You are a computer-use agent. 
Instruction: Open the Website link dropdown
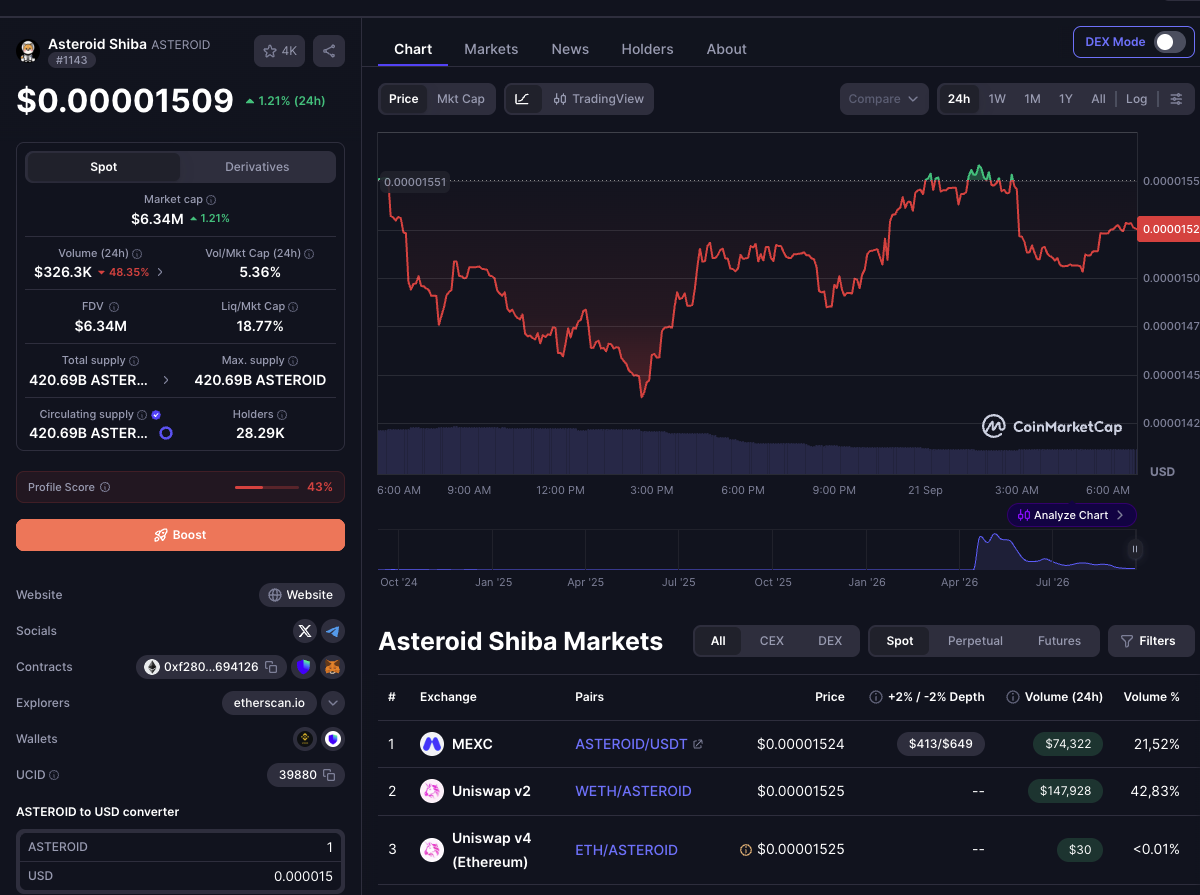[302, 595]
